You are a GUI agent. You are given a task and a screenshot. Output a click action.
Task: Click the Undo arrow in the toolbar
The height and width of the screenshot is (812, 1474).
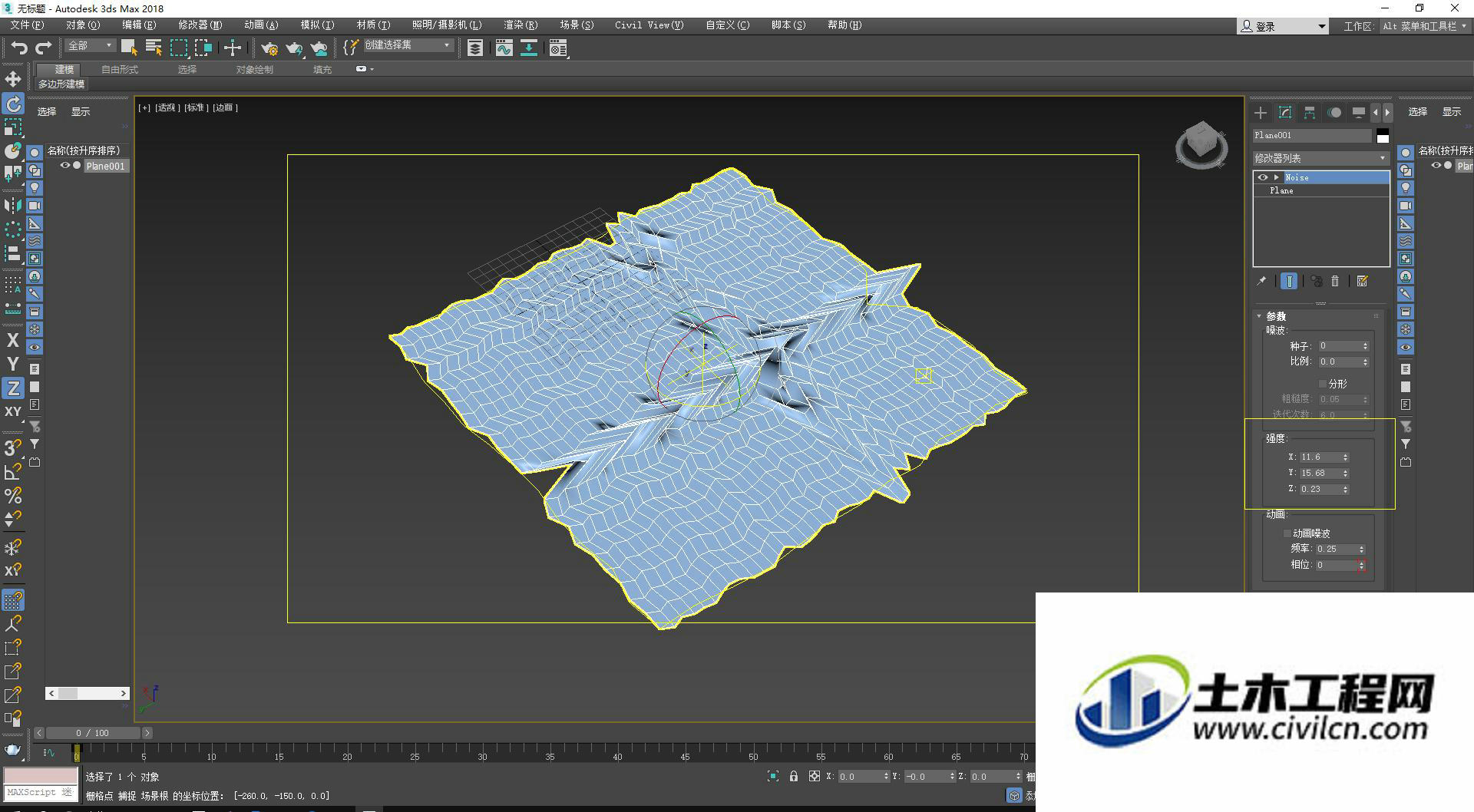coord(18,48)
